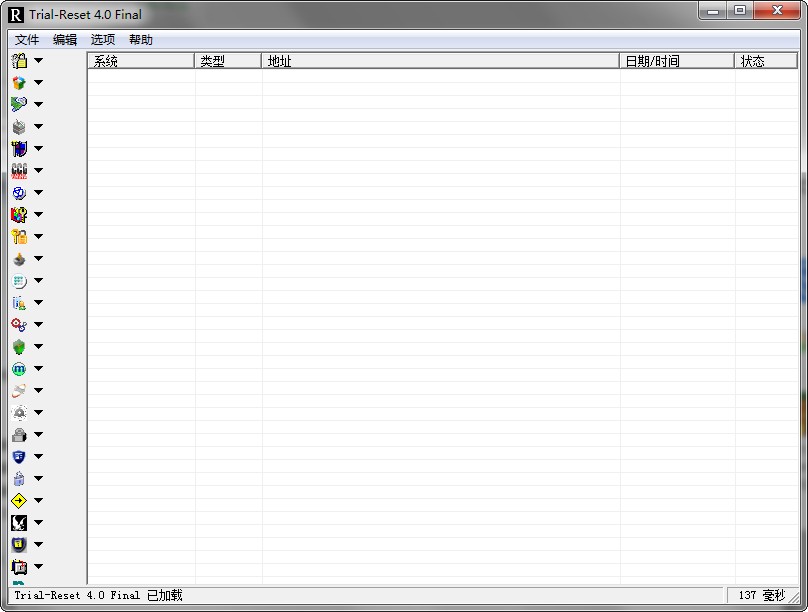Select the black and white eagle icon
Image resolution: width=808 pixels, height=612 pixels.
19,523
